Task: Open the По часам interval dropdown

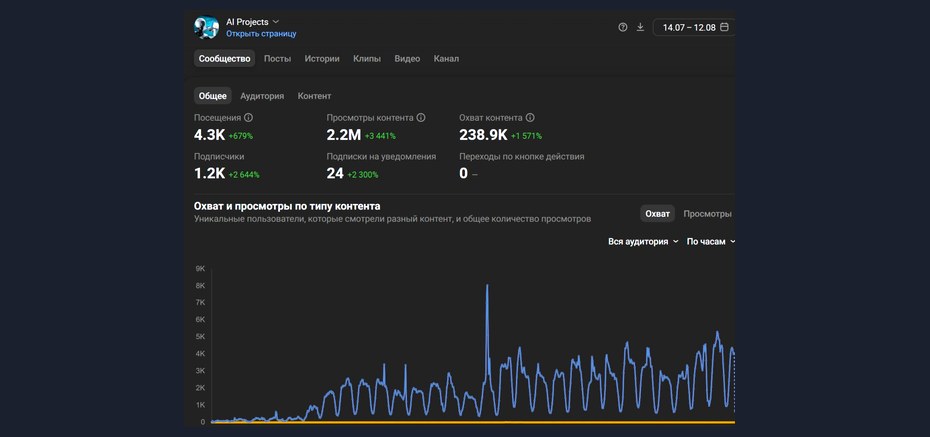Action: tap(711, 241)
